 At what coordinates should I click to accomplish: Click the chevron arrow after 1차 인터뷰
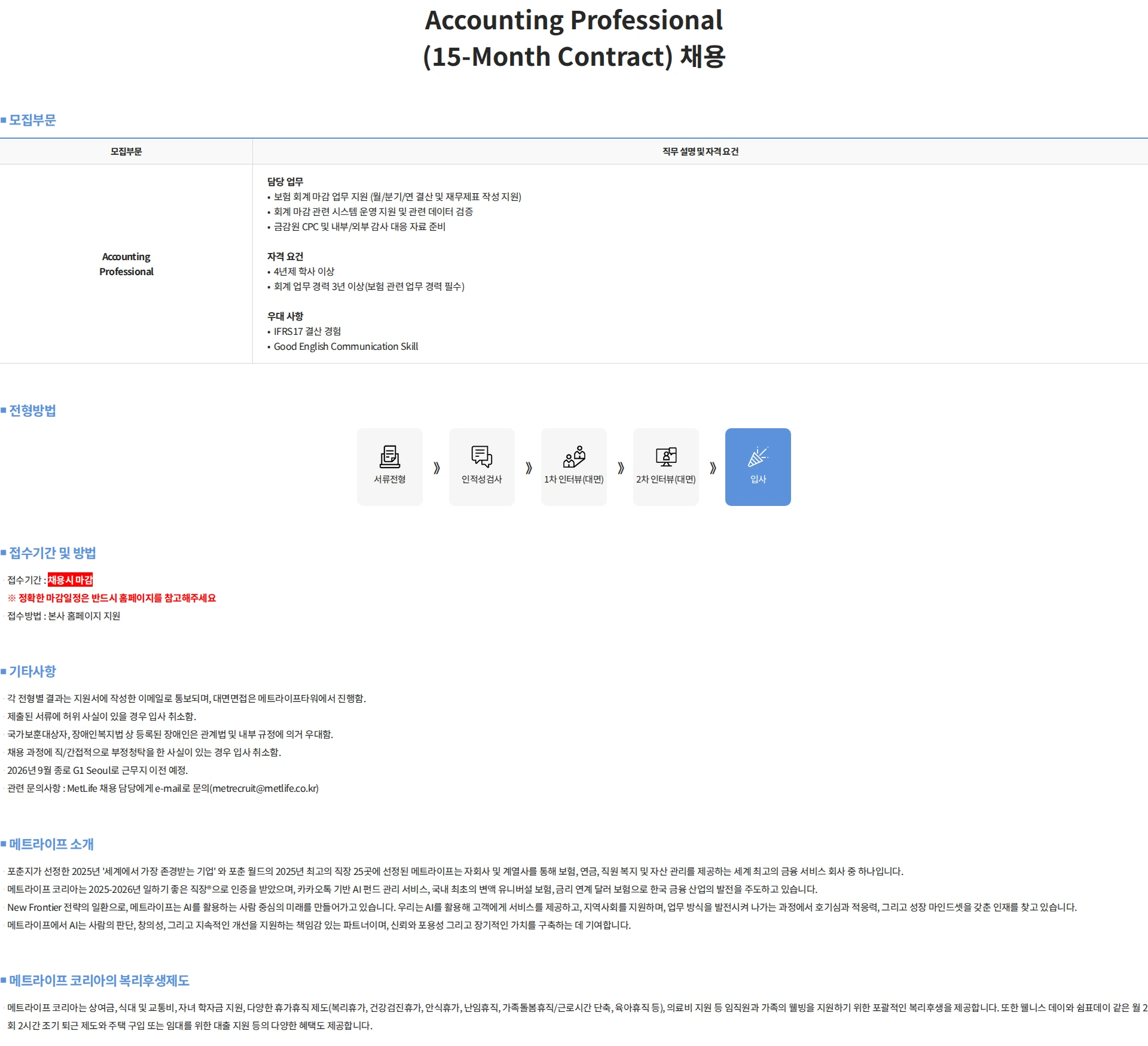[x=621, y=468]
